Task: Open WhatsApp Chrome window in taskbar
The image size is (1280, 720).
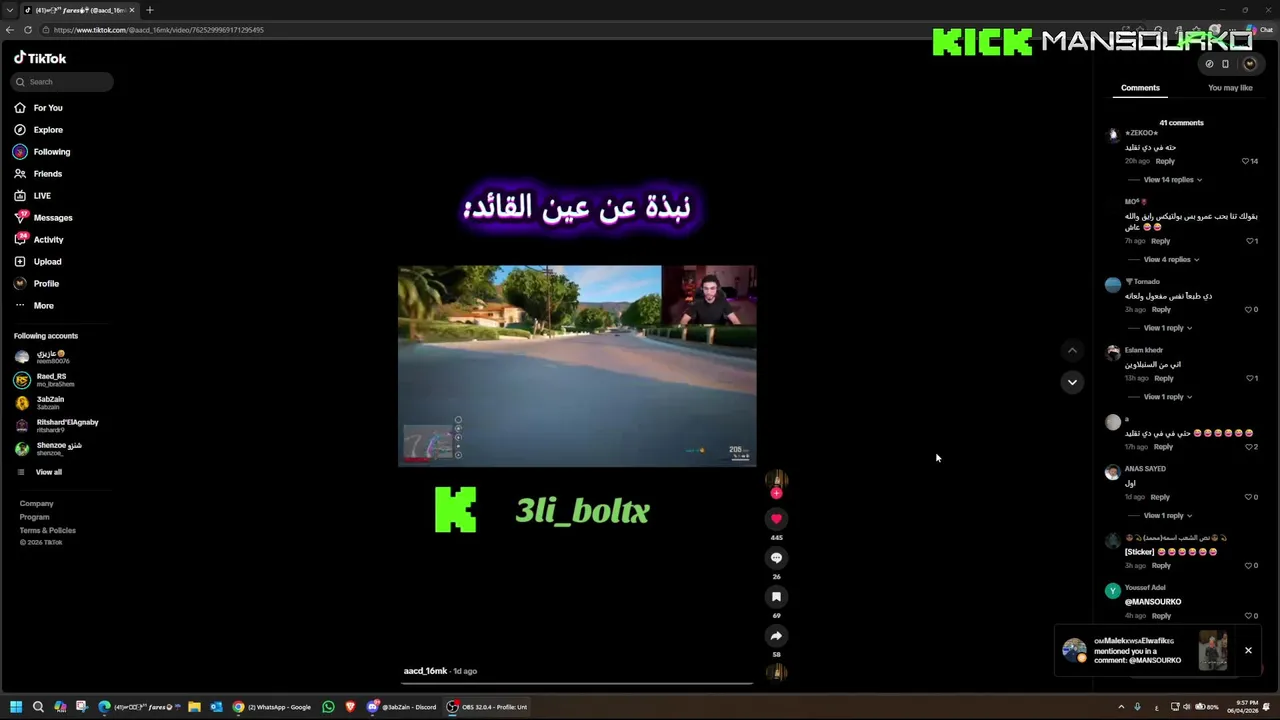Action: pyautogui.click(x=273, y=707)
